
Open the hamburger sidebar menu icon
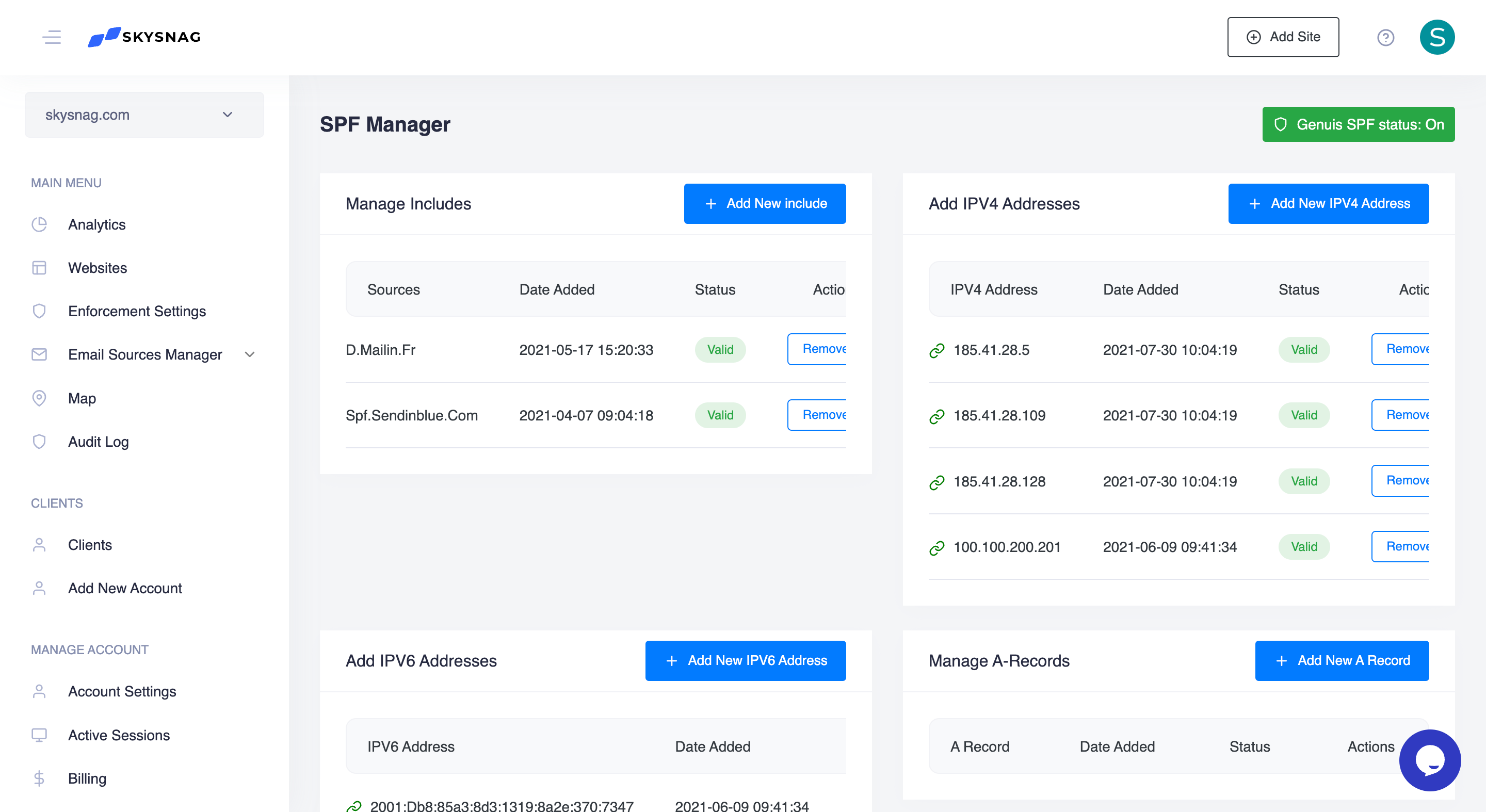pyautogui.click(x=52, y=37)
